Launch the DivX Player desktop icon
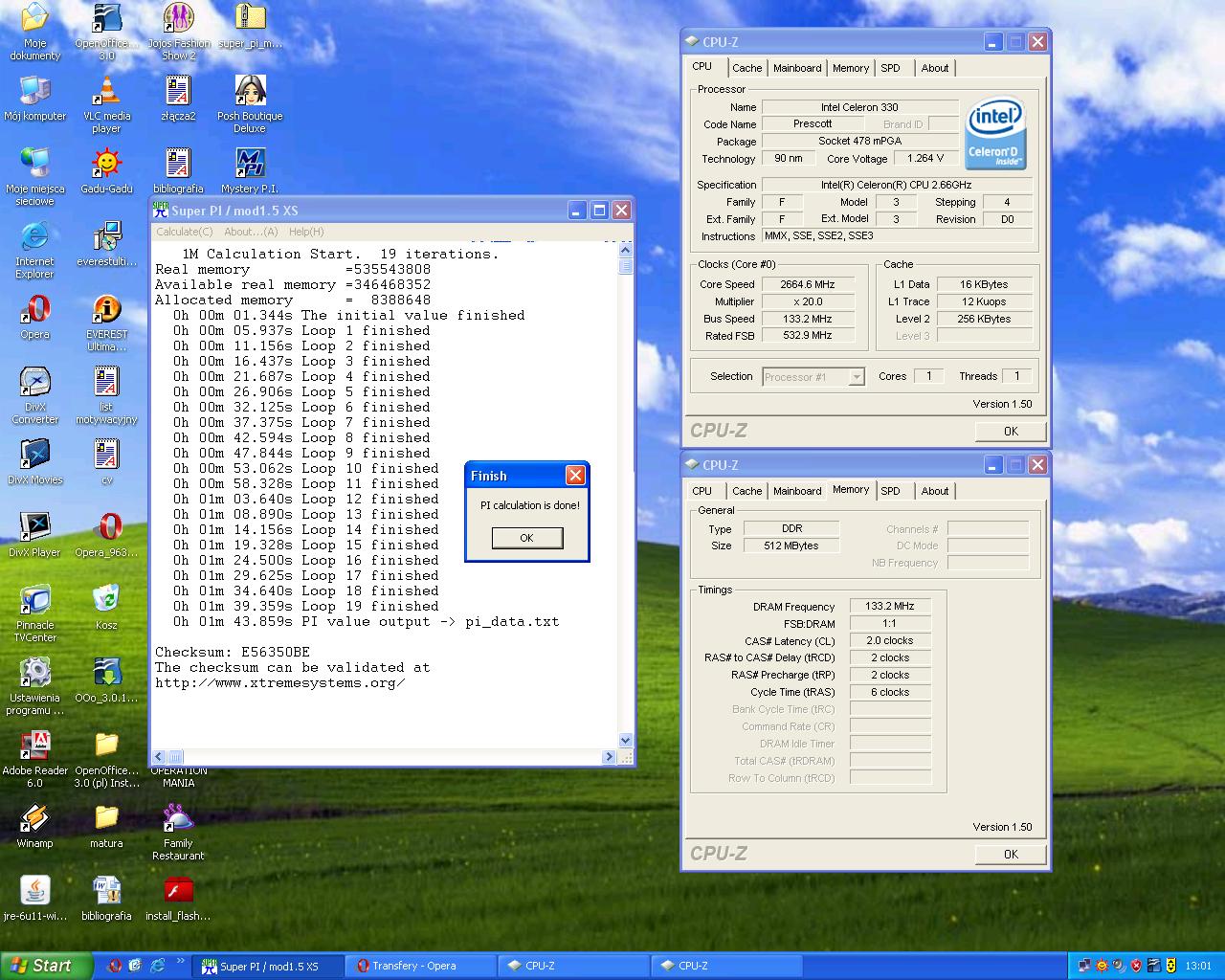 click(x=34, y=528)
